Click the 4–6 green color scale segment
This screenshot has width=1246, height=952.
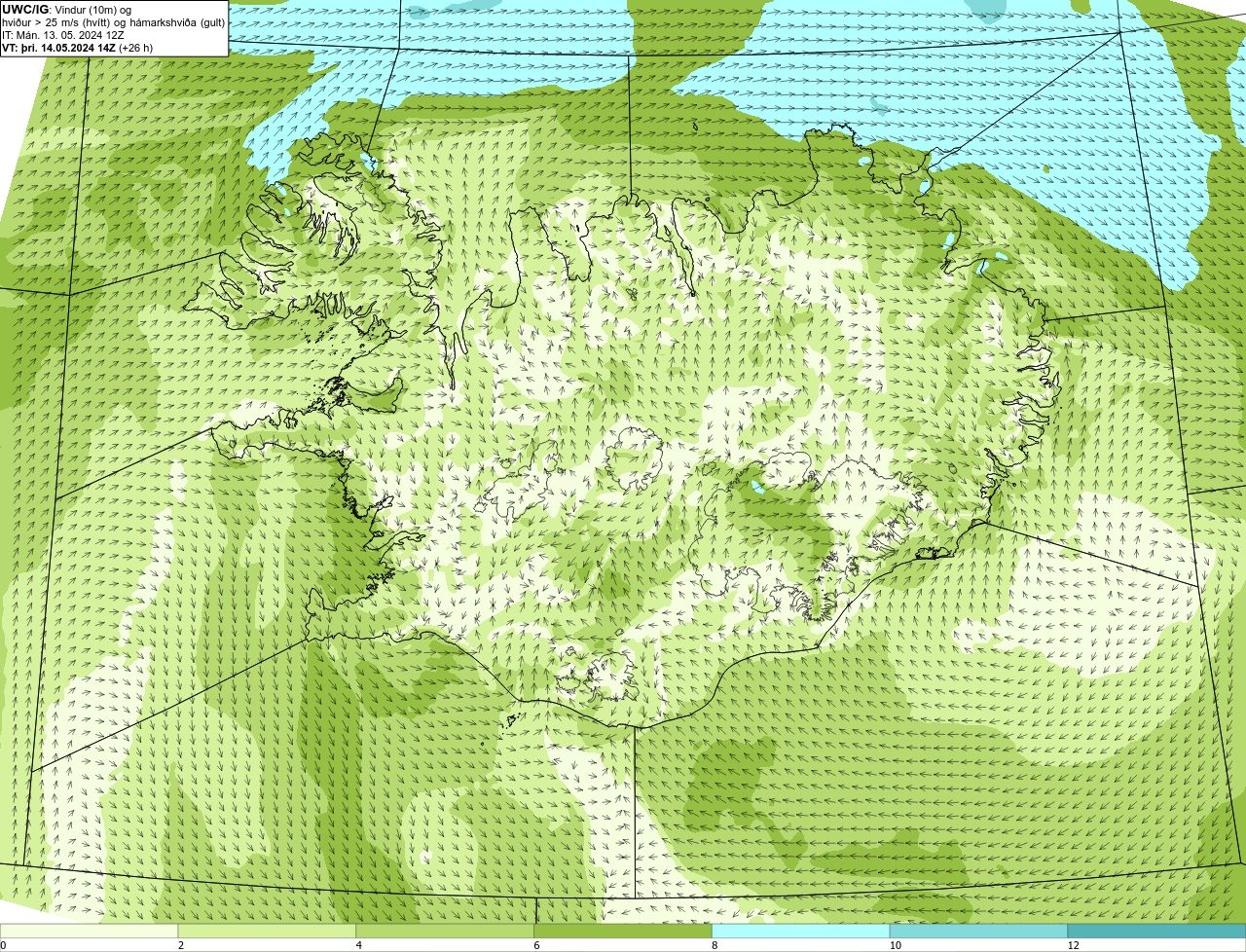pos(446,931)
